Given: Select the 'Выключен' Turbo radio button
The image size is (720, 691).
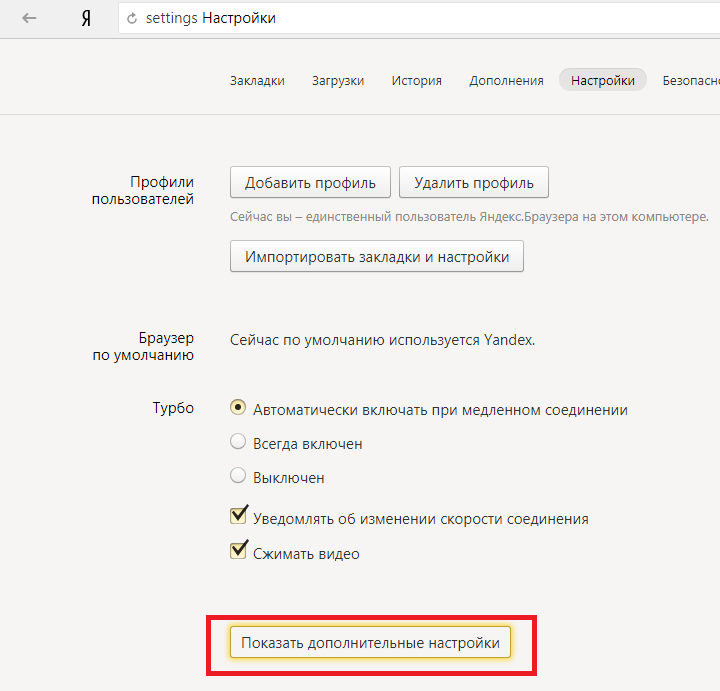Looking at the screenshot, I should click(x=238, y=476).
